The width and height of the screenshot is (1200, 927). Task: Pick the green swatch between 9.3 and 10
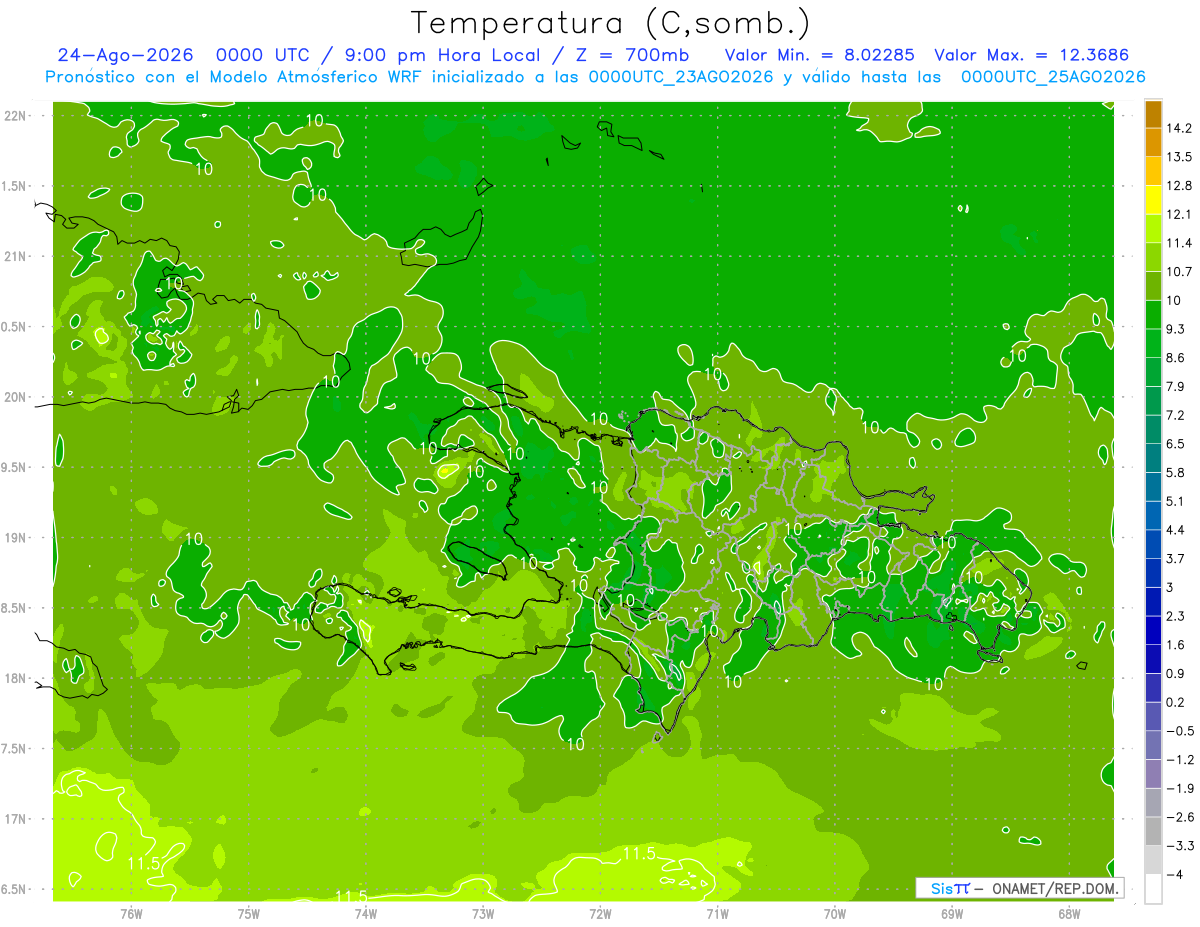[1153, 315]
